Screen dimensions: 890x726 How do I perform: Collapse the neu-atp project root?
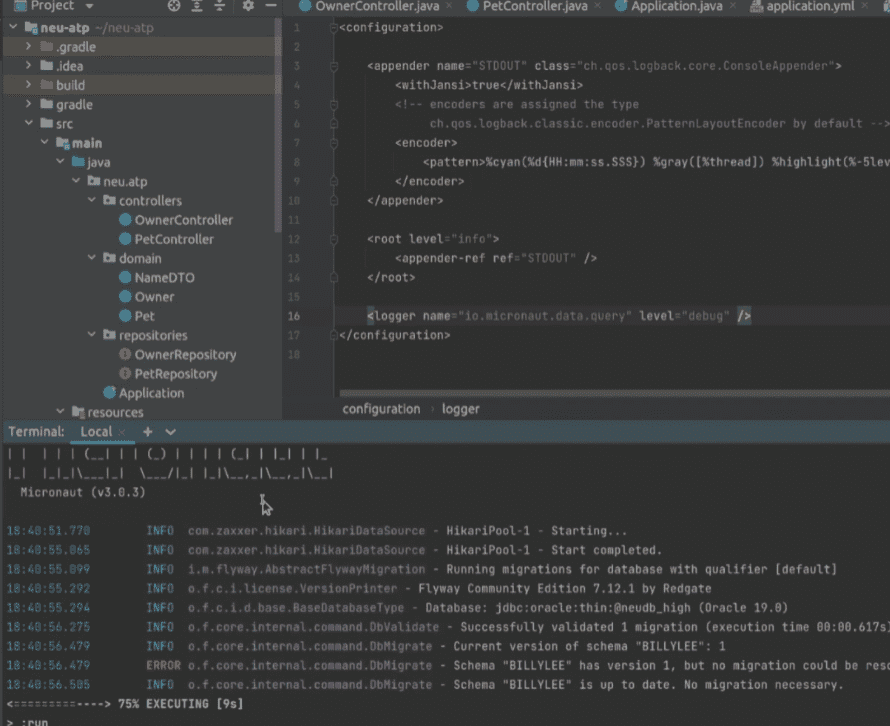pyautogui.click(x=13, y=27)
